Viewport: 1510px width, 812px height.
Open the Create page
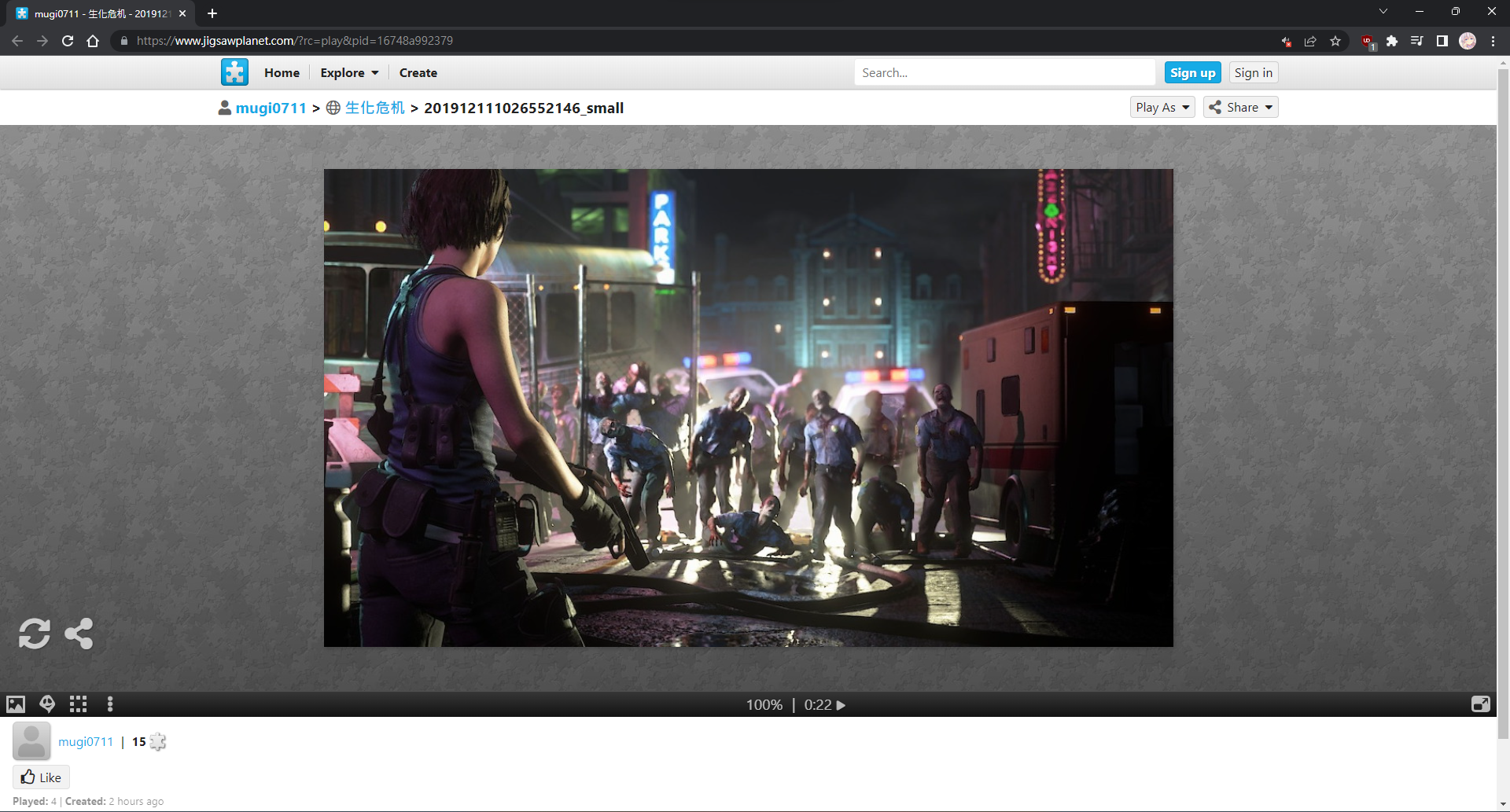418,73
